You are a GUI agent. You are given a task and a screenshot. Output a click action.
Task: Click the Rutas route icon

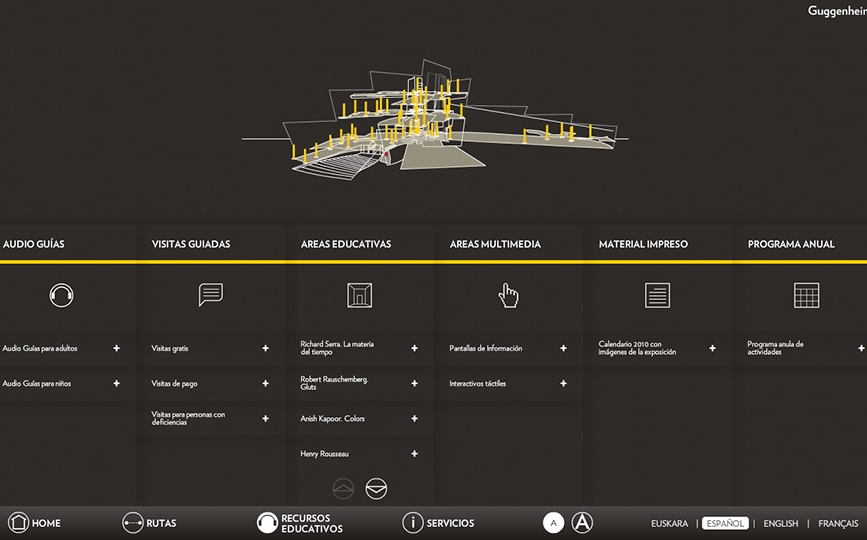(x=133, y=522)
